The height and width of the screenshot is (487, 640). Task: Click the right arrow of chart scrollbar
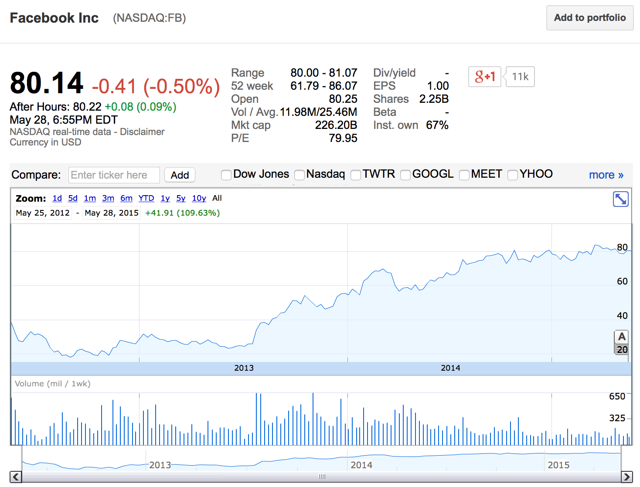[627, 476]
